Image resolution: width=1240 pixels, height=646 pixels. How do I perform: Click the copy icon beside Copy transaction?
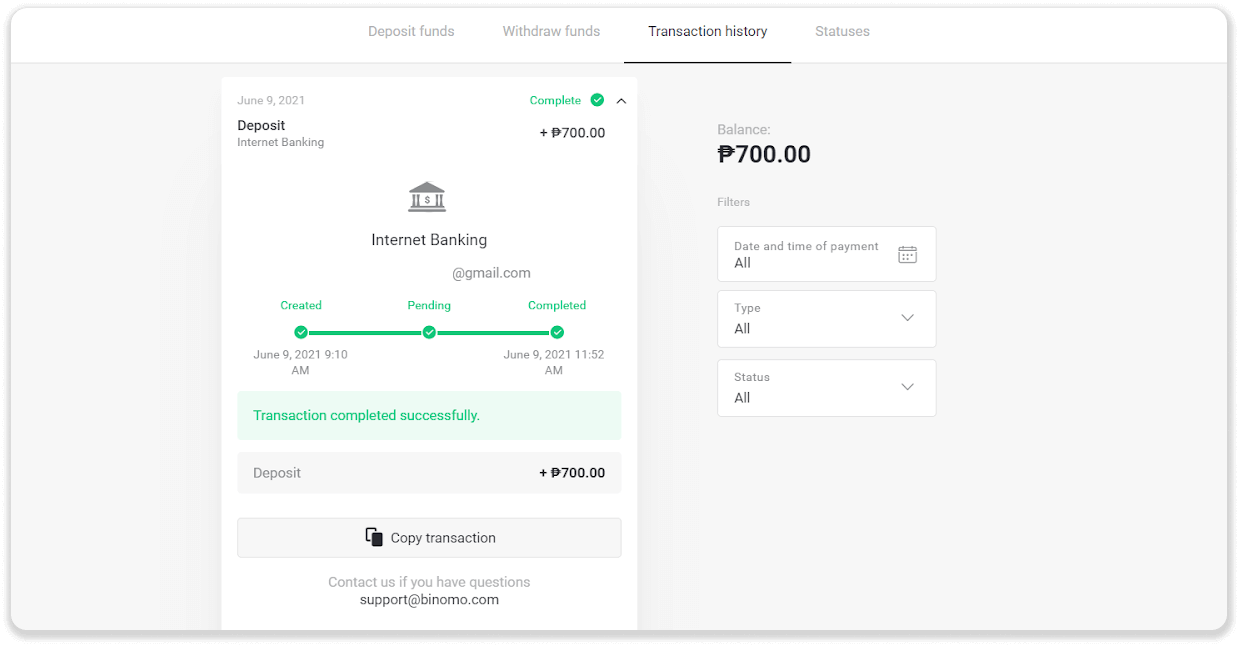[374, 537]
